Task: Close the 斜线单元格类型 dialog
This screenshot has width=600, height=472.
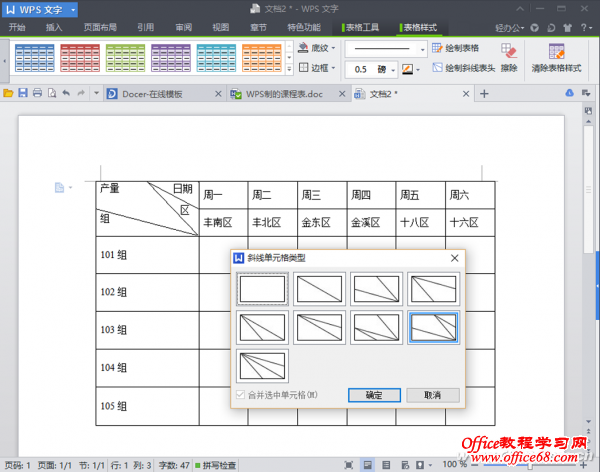Action: [454, 258]
